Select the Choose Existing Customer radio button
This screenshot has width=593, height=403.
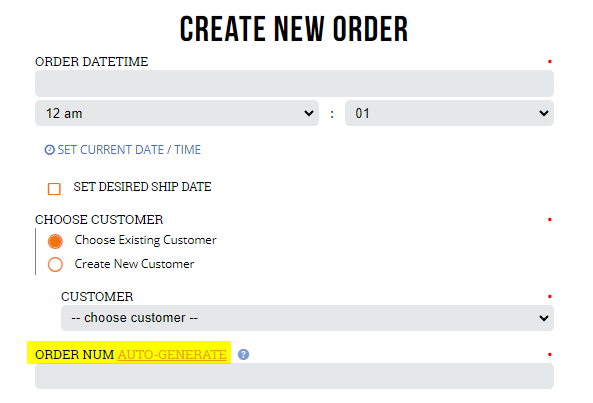55,241
